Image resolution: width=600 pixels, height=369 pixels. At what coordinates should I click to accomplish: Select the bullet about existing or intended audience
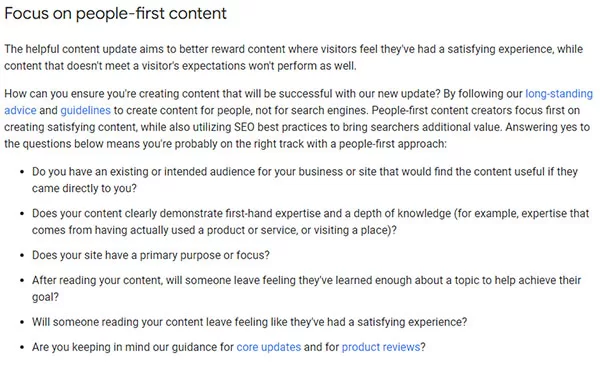305,180
